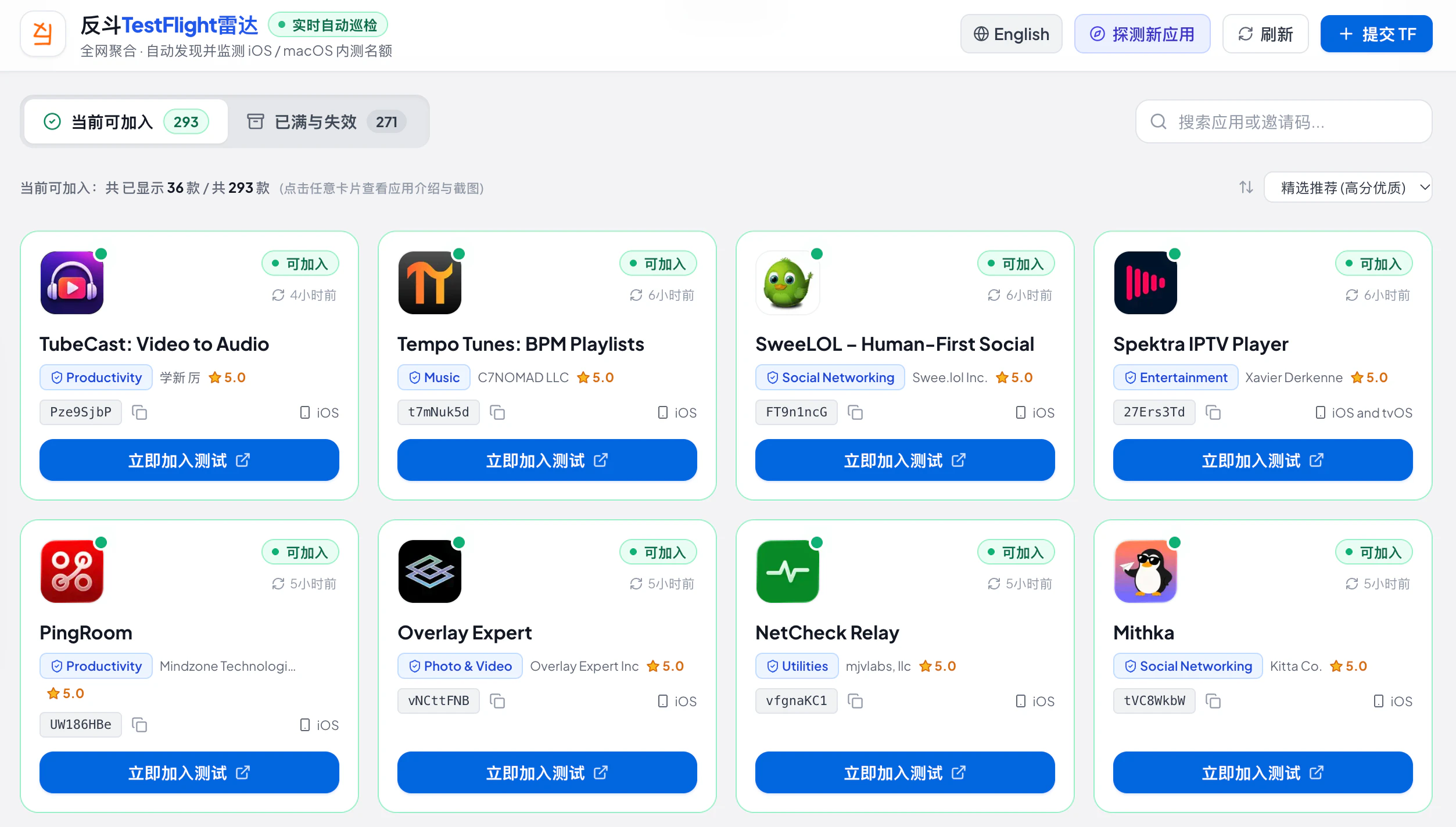
Task: Join the SweeLOL beta test
Action: pos(905,460)
